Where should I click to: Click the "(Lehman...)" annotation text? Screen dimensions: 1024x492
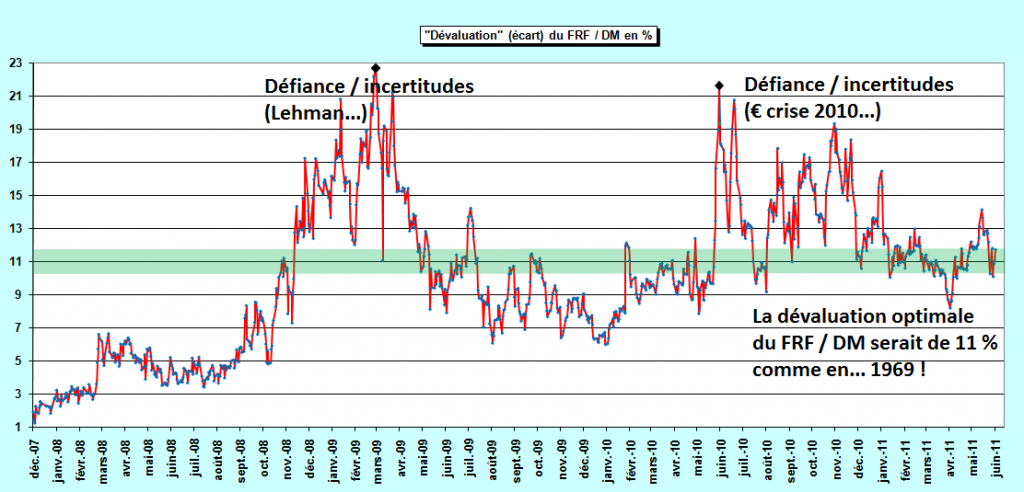click(315, 114)
